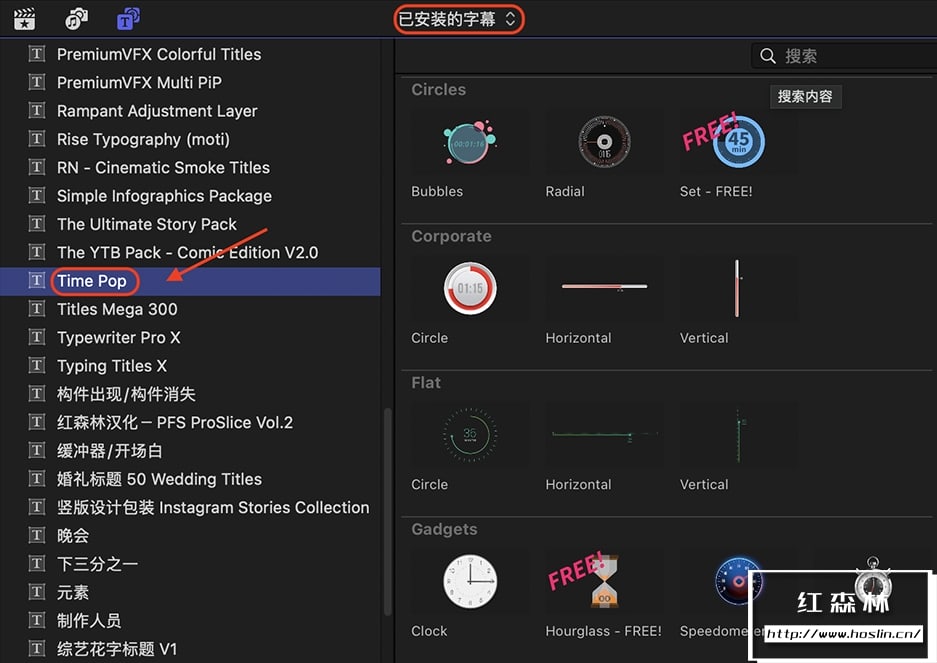Image resolution: width=937 pixels, height=663 pixels.
Task: Open the Libraries sidebar (clapperboard star icon)
Action: coord(25,19)
